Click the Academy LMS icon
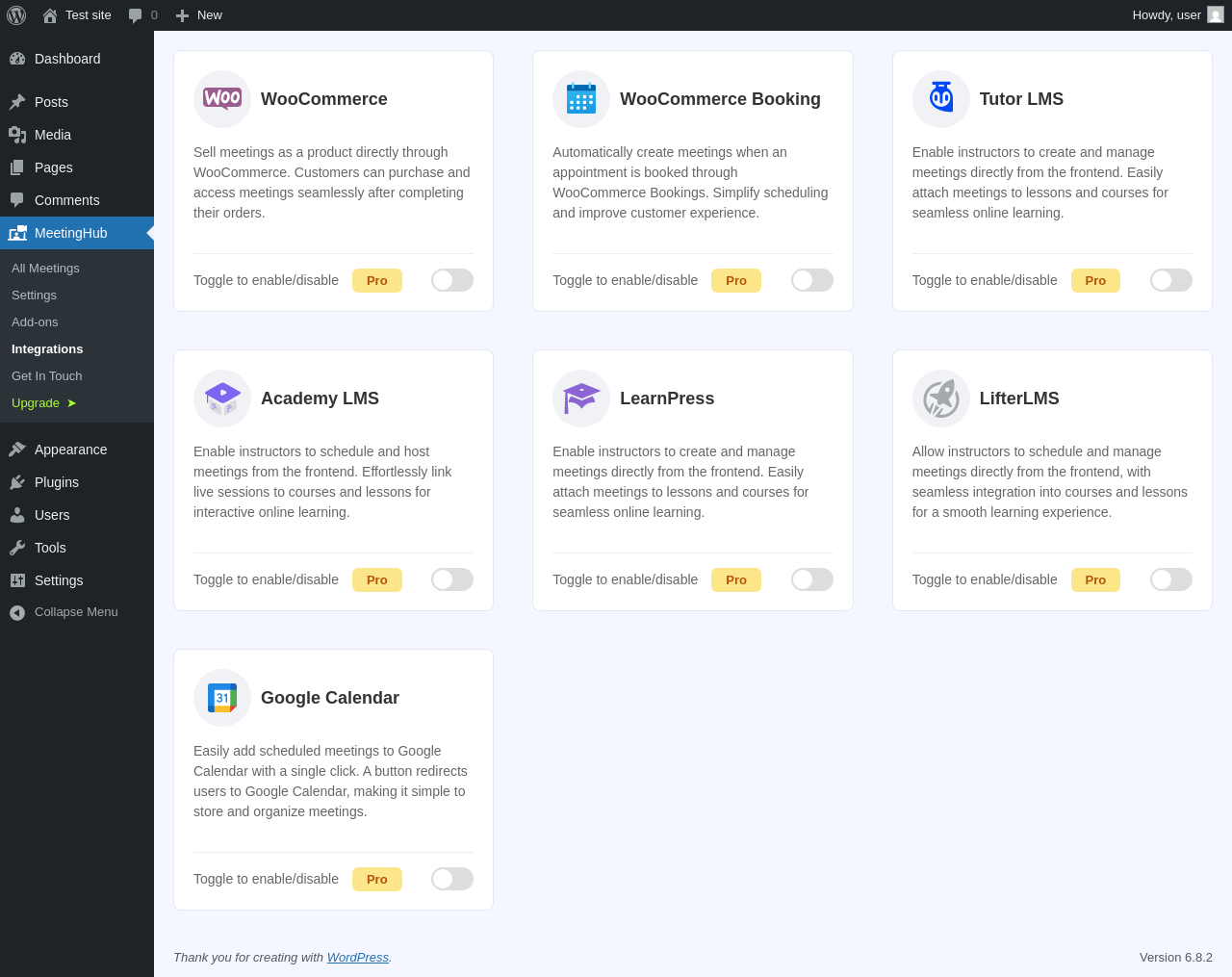Viewport: 1232px width, 977px height. pyautogui.click(x=222, y=399)
